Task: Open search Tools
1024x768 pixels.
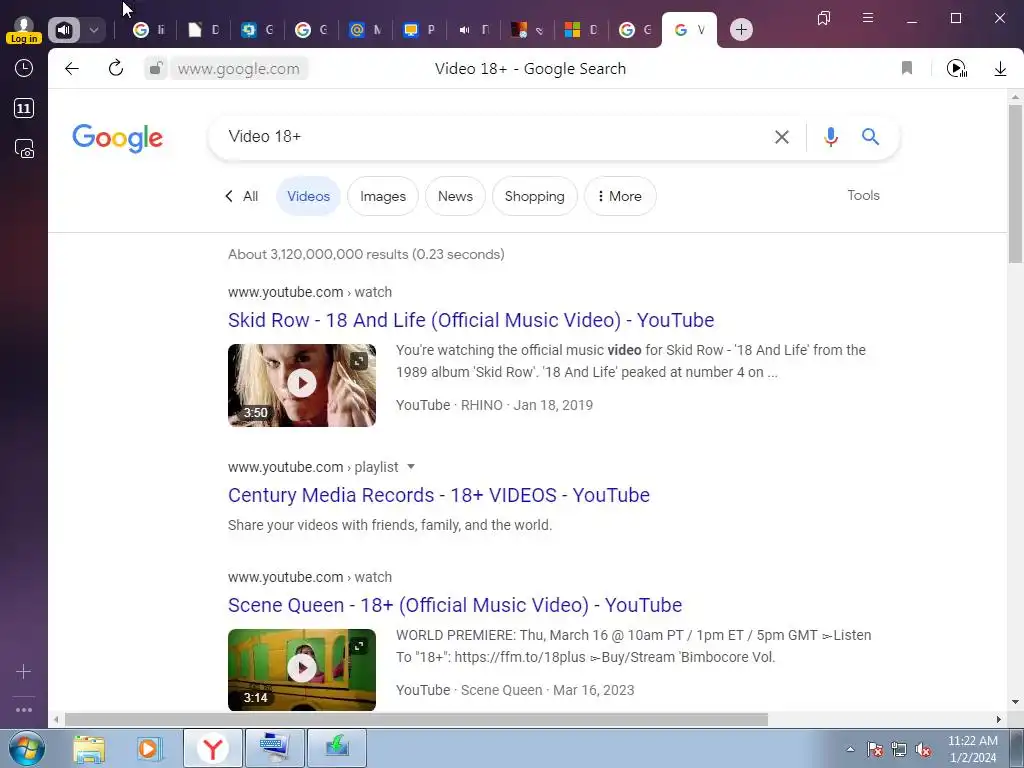Action: point(863,195)
